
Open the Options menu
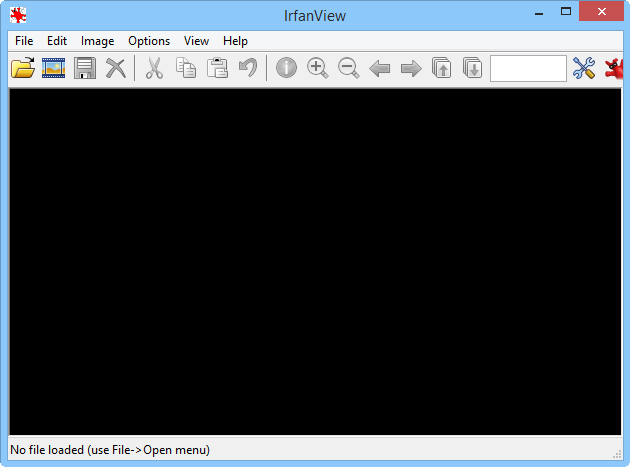coord(149,41)
